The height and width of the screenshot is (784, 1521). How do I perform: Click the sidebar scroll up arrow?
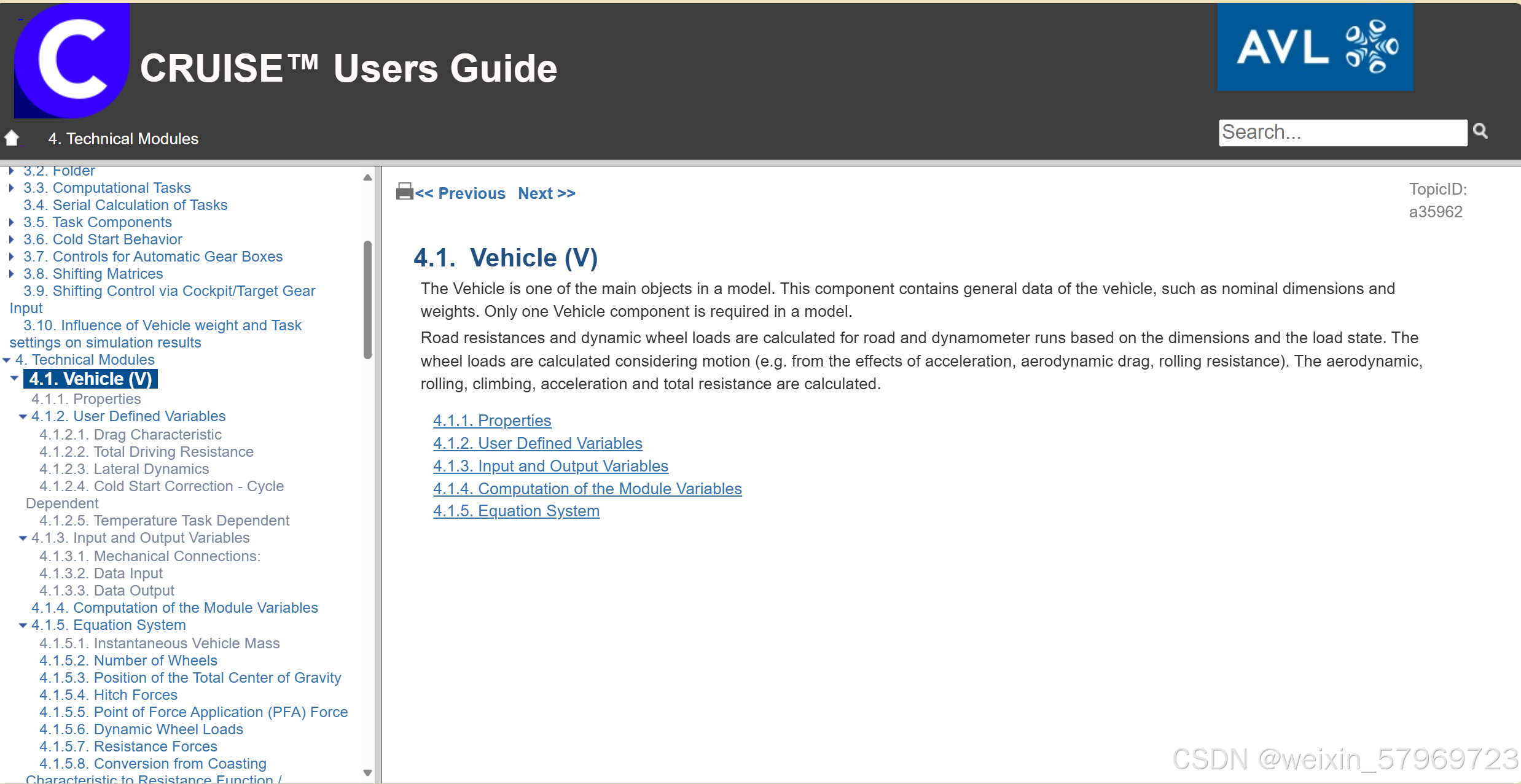[367, 178]
